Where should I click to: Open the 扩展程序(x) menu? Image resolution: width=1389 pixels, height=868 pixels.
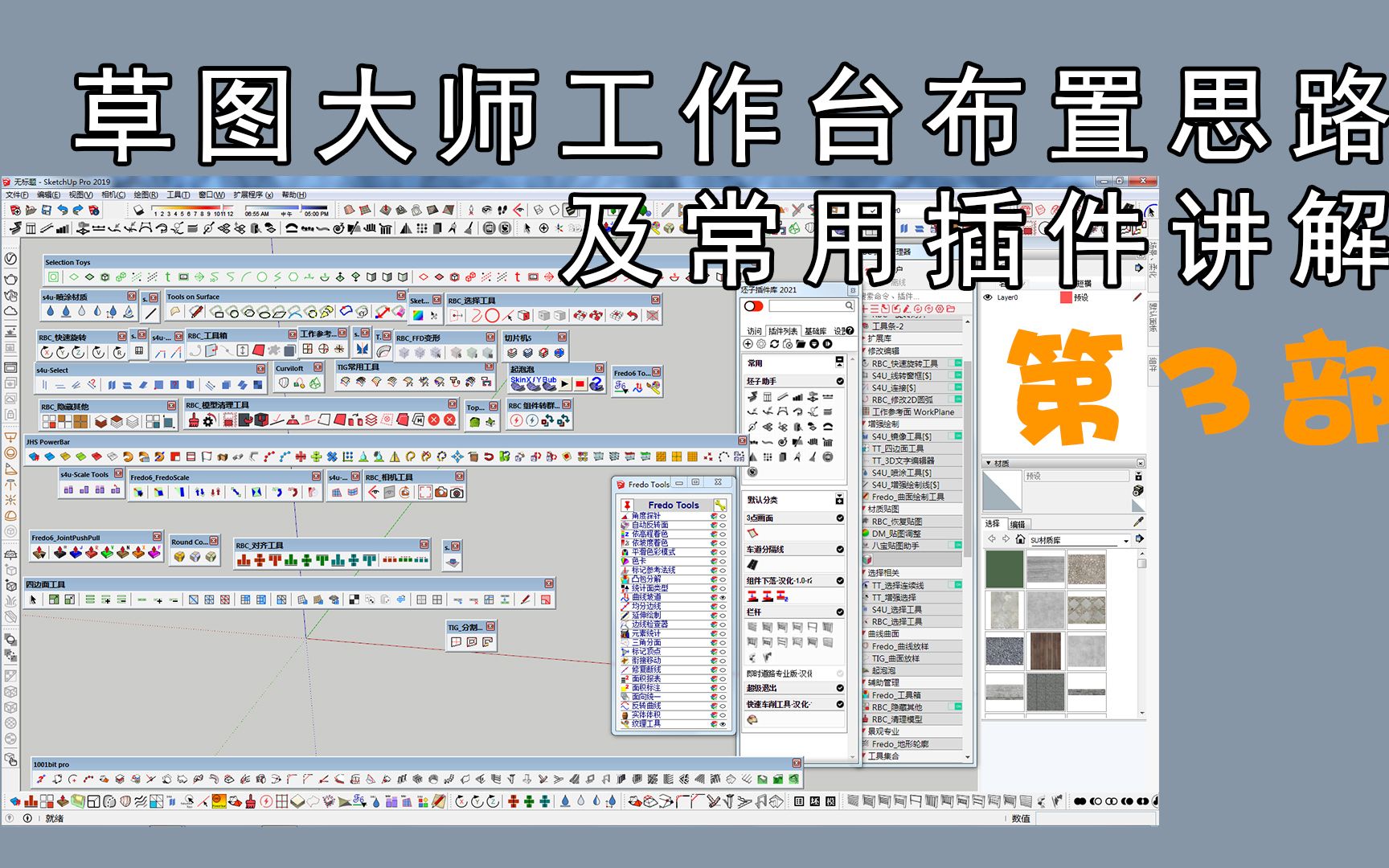[x=253, y=194]
